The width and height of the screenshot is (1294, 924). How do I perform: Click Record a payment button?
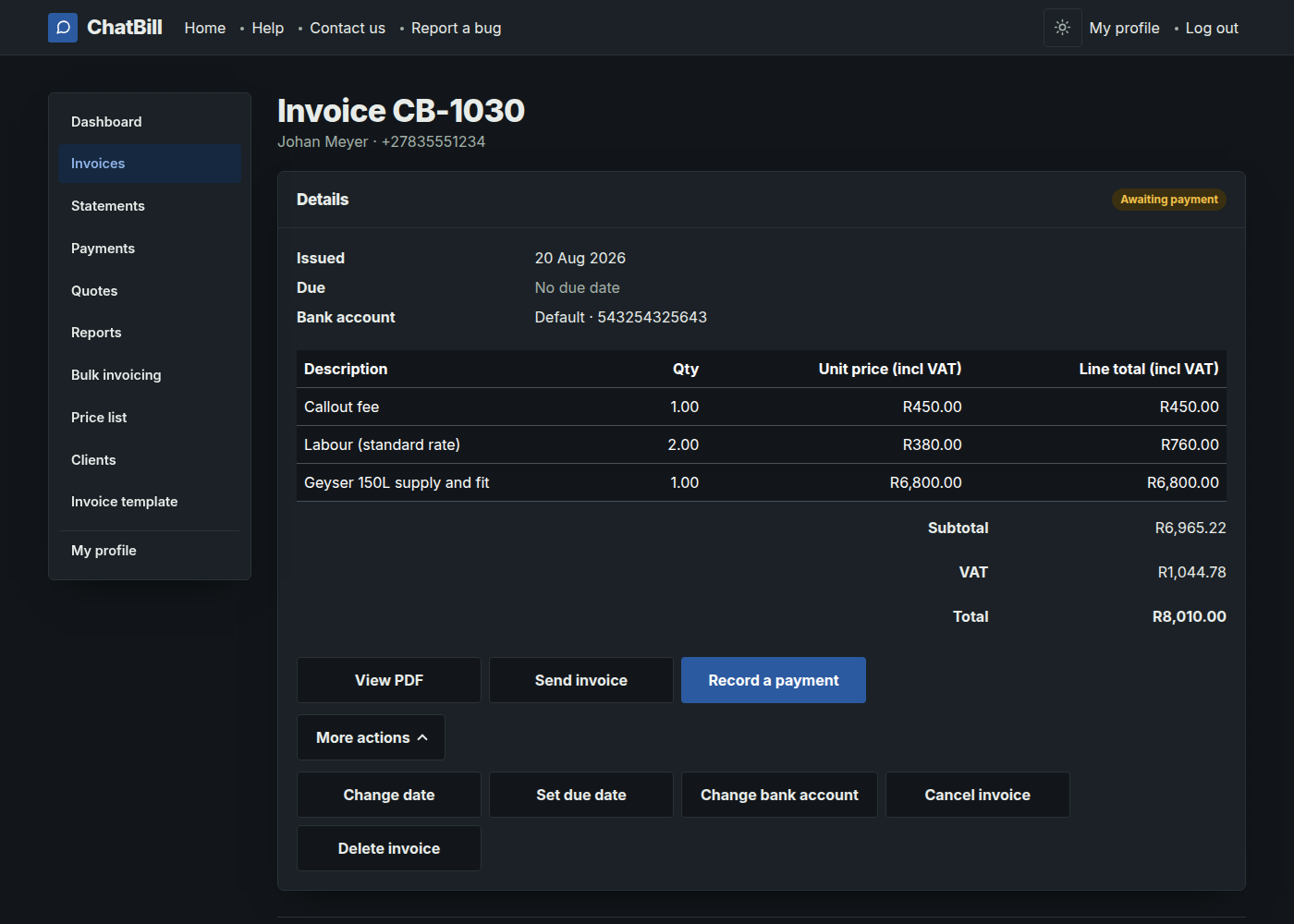pyautogui.click(x=774, y=680)
